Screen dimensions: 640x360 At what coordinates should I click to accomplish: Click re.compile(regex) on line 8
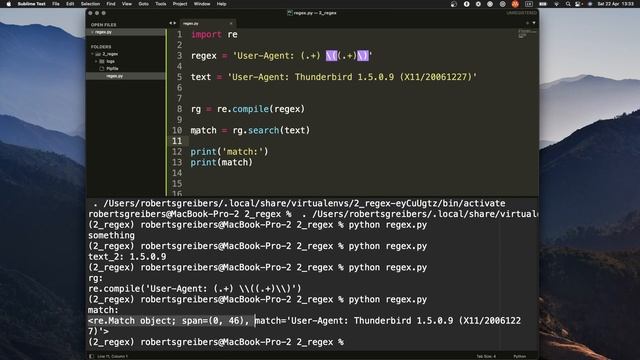(x=261, y=109)
